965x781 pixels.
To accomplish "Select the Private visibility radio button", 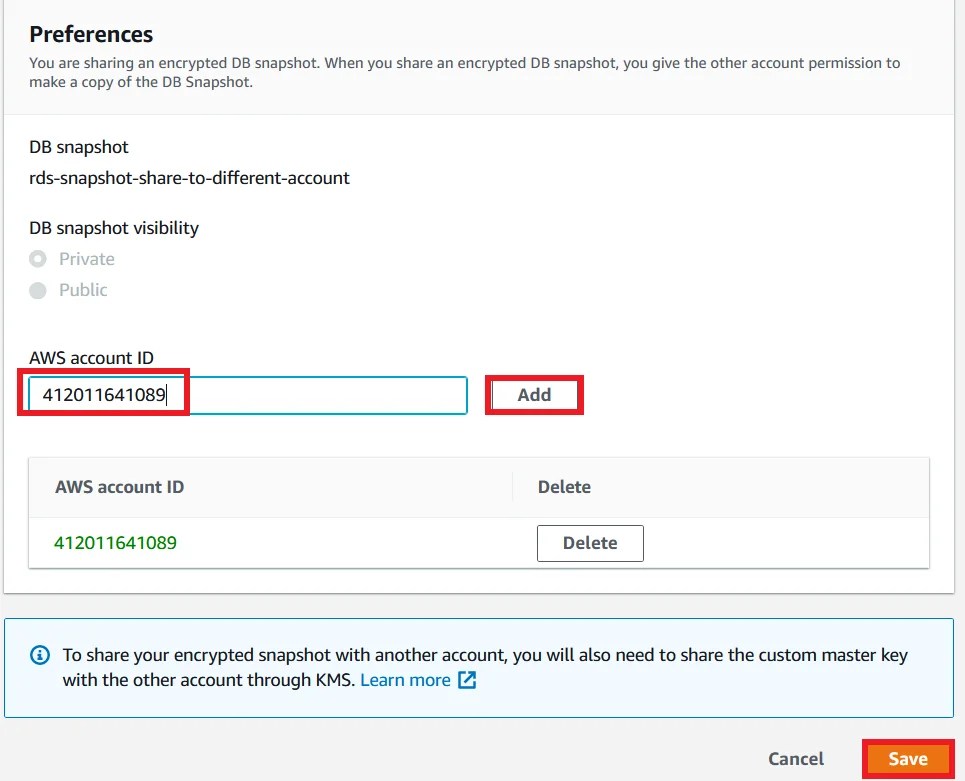I will click(39, 258).
